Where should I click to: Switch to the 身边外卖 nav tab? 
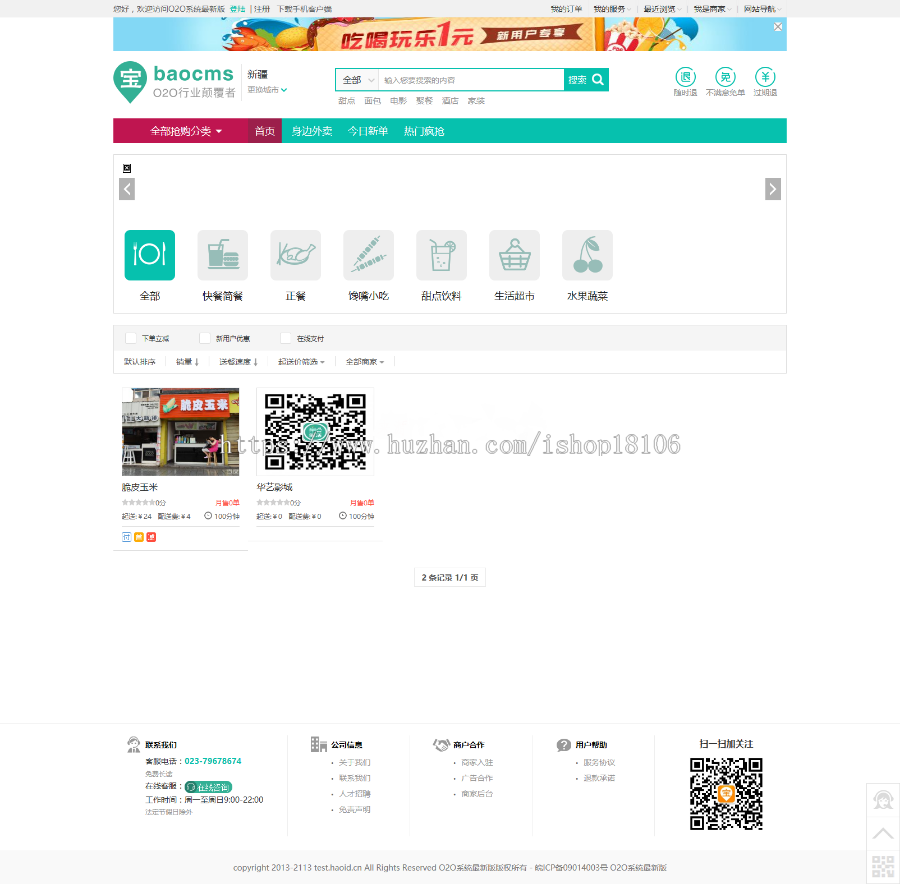(312, 131)
